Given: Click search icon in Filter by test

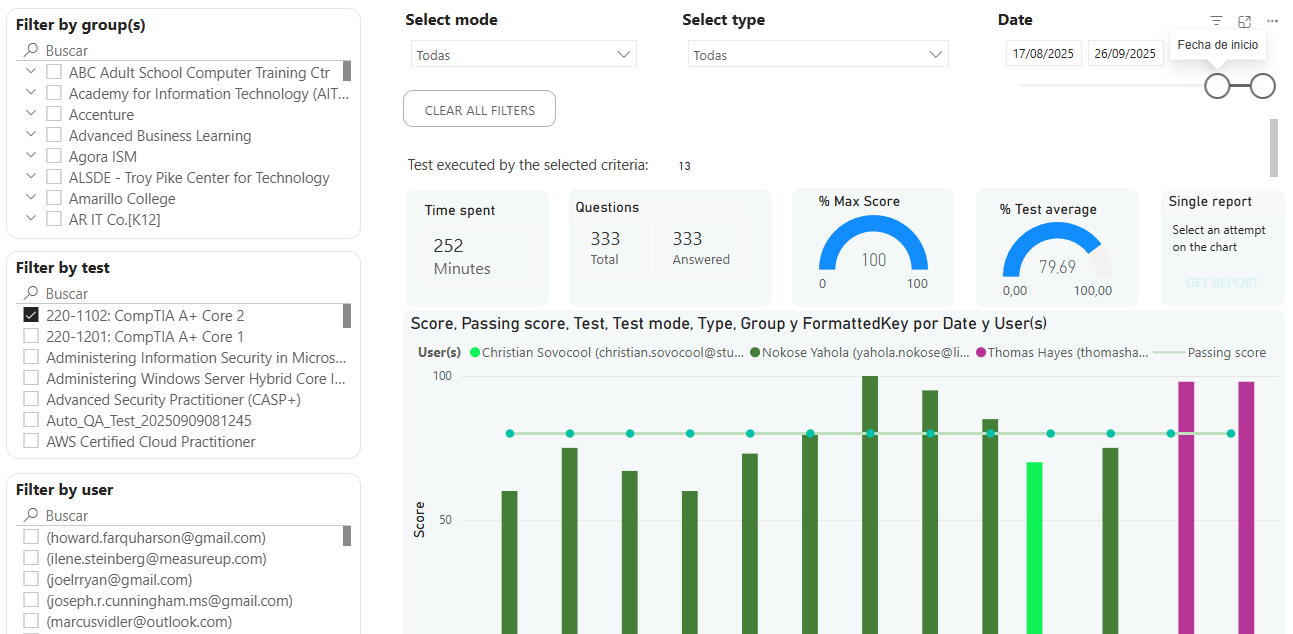Looking at the screenshot, I should (32, 294).
